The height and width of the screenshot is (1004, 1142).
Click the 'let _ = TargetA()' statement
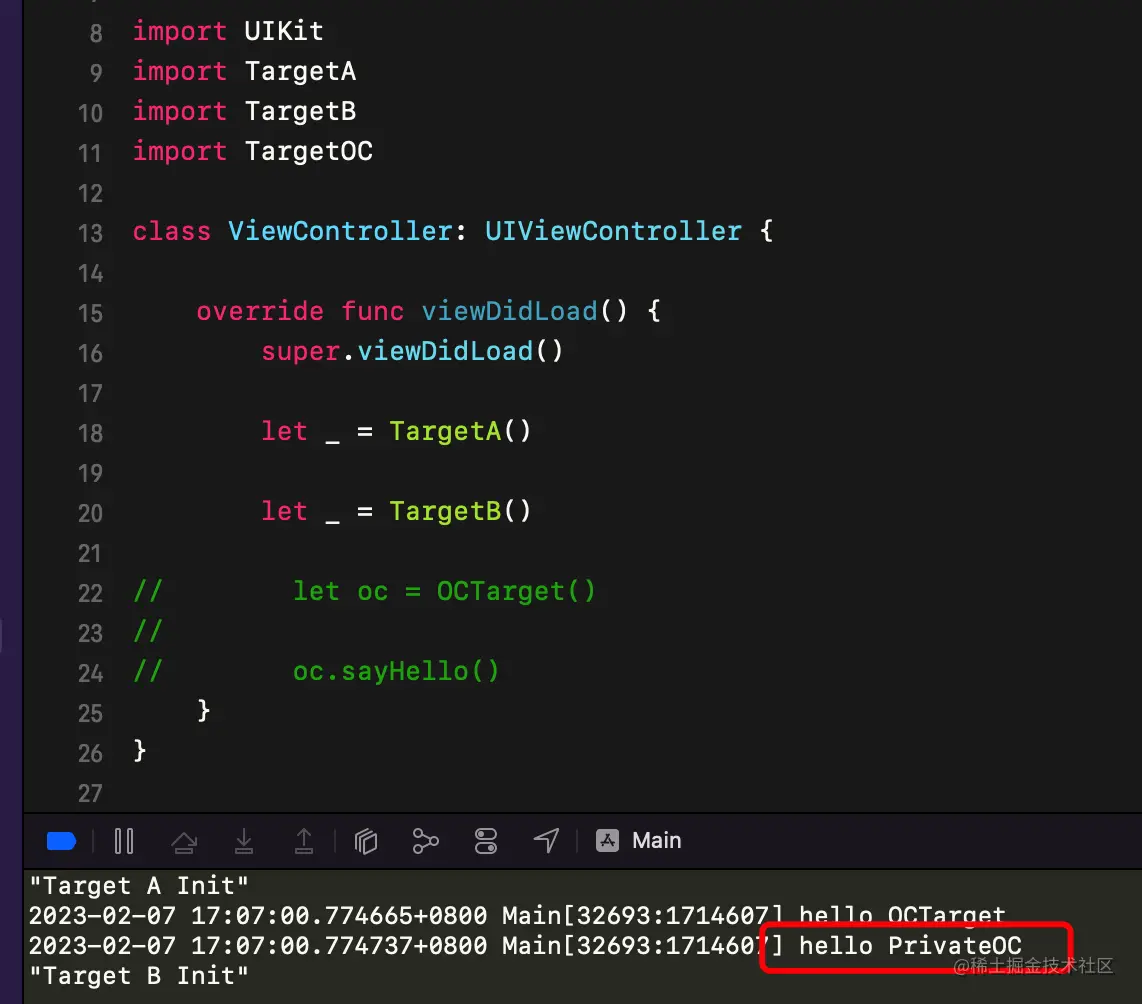tap(396, 432)
